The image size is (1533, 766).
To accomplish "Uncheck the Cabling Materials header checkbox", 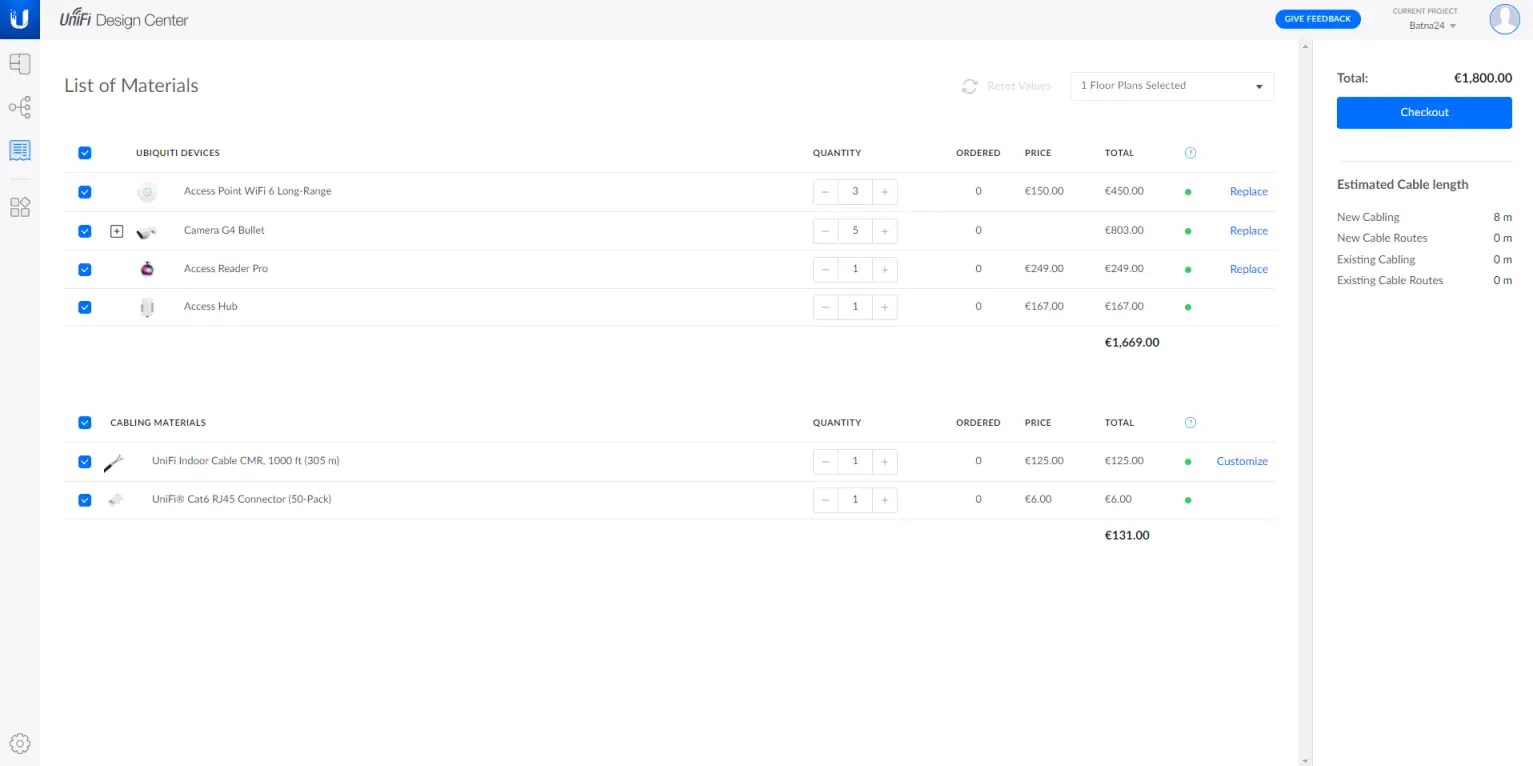I will click(84, 422).
